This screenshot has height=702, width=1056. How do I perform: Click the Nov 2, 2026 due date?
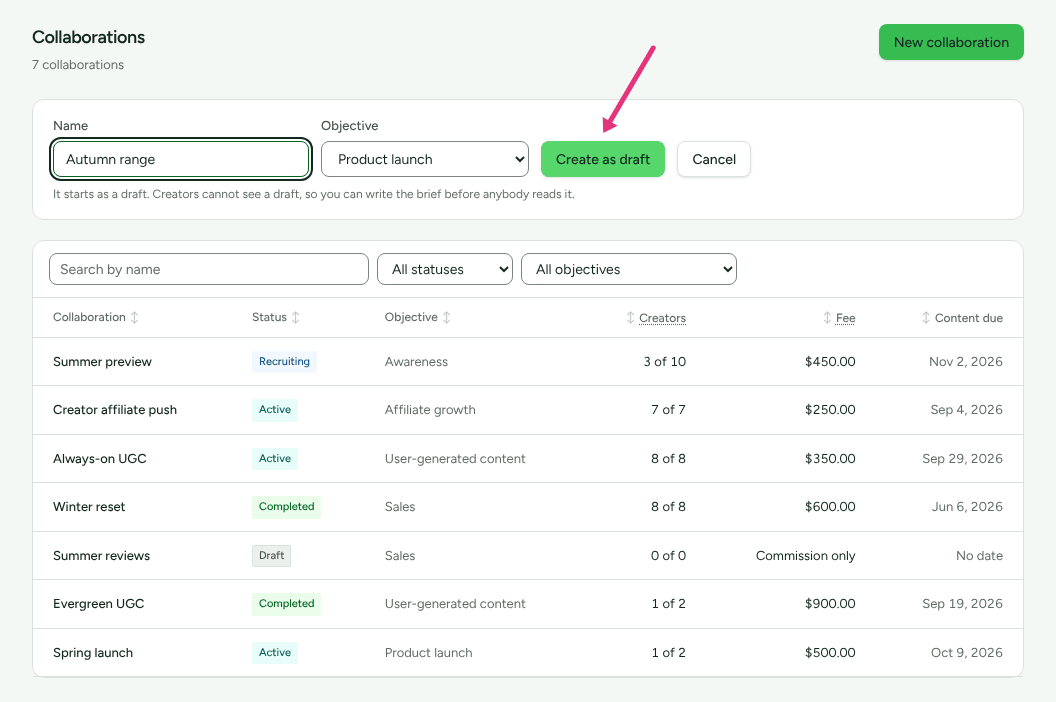[x=966, y=362]
